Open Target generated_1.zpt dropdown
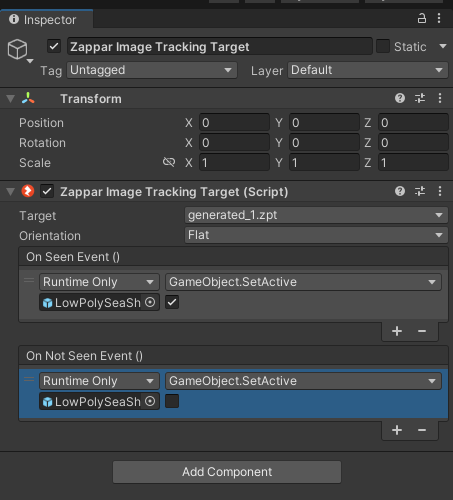This screenshot has width=453, height=500. coord(316,215)
